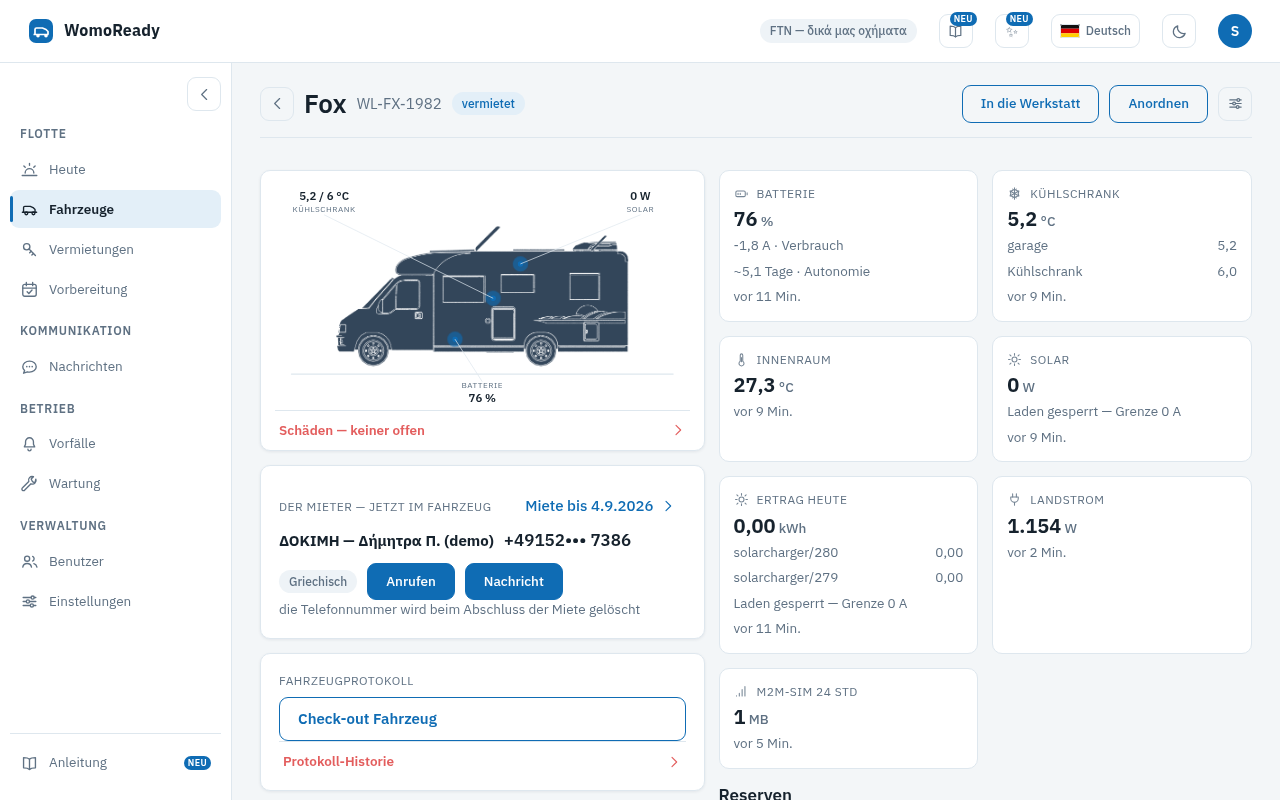The height and width of the screenshot is (800, 1280).
Task: Open Nachrichten in sidebar
Action: 115,367
